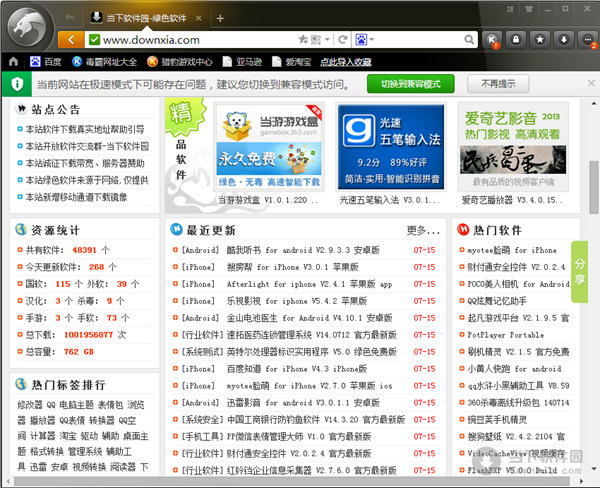Click the orange back arrow button
Screen dimensions: 600x488
[71, 39]
